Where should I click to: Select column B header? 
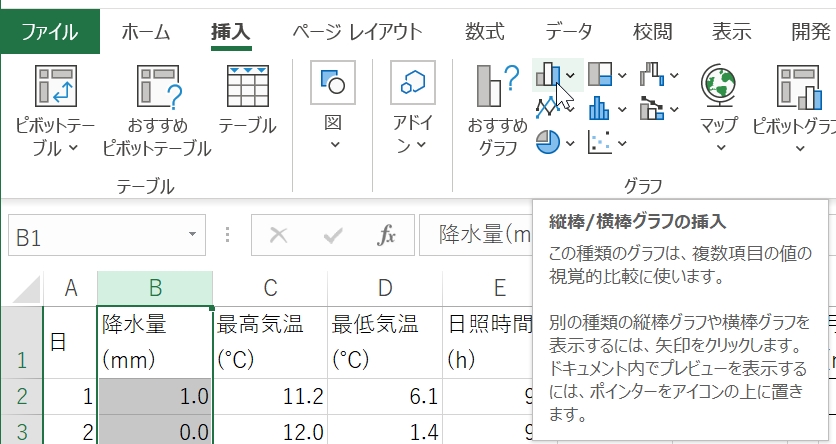click(x=155, y=288)
